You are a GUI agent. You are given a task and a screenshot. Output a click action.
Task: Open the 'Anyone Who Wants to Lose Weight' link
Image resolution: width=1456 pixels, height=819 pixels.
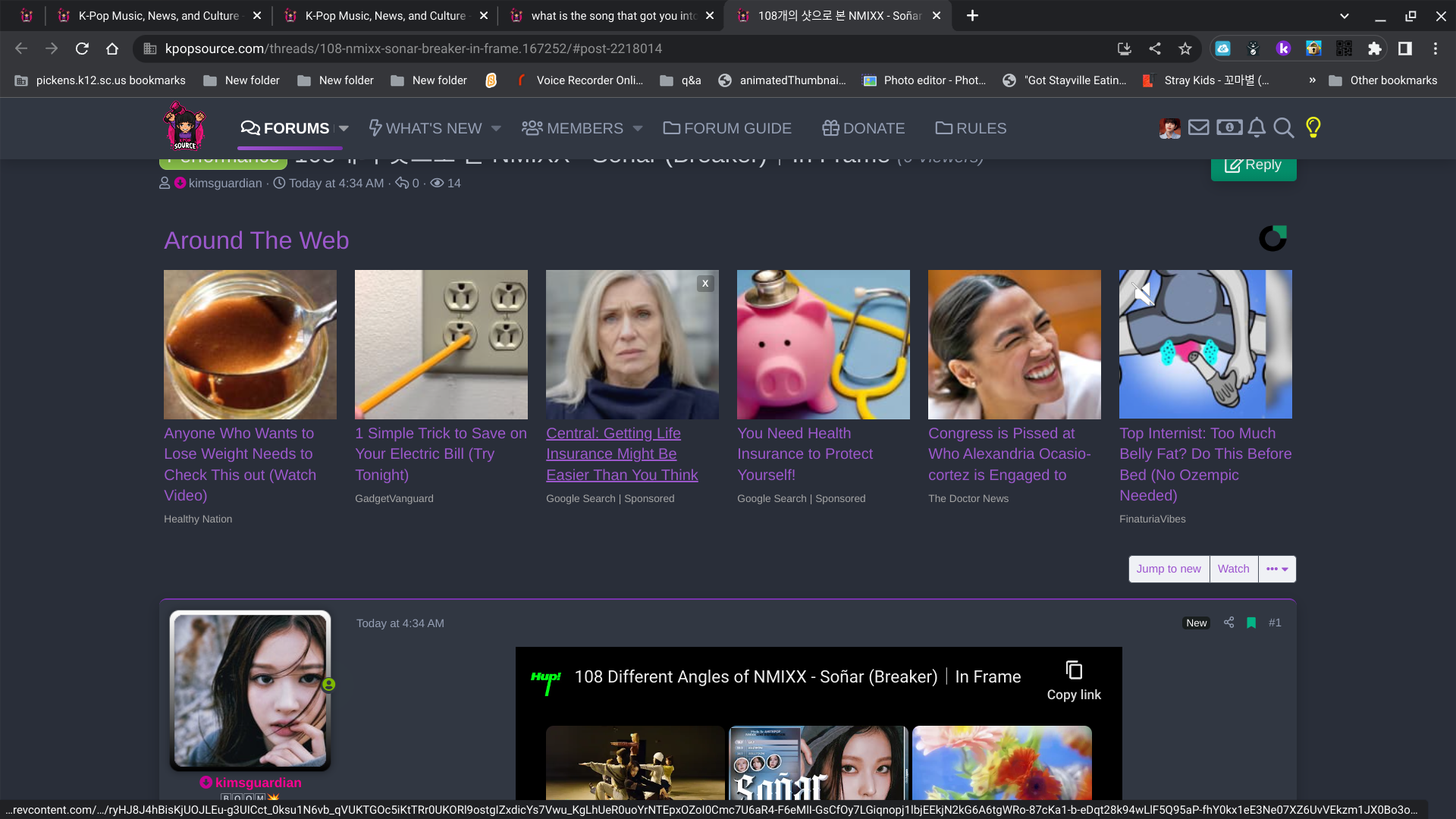click(240, 464)
